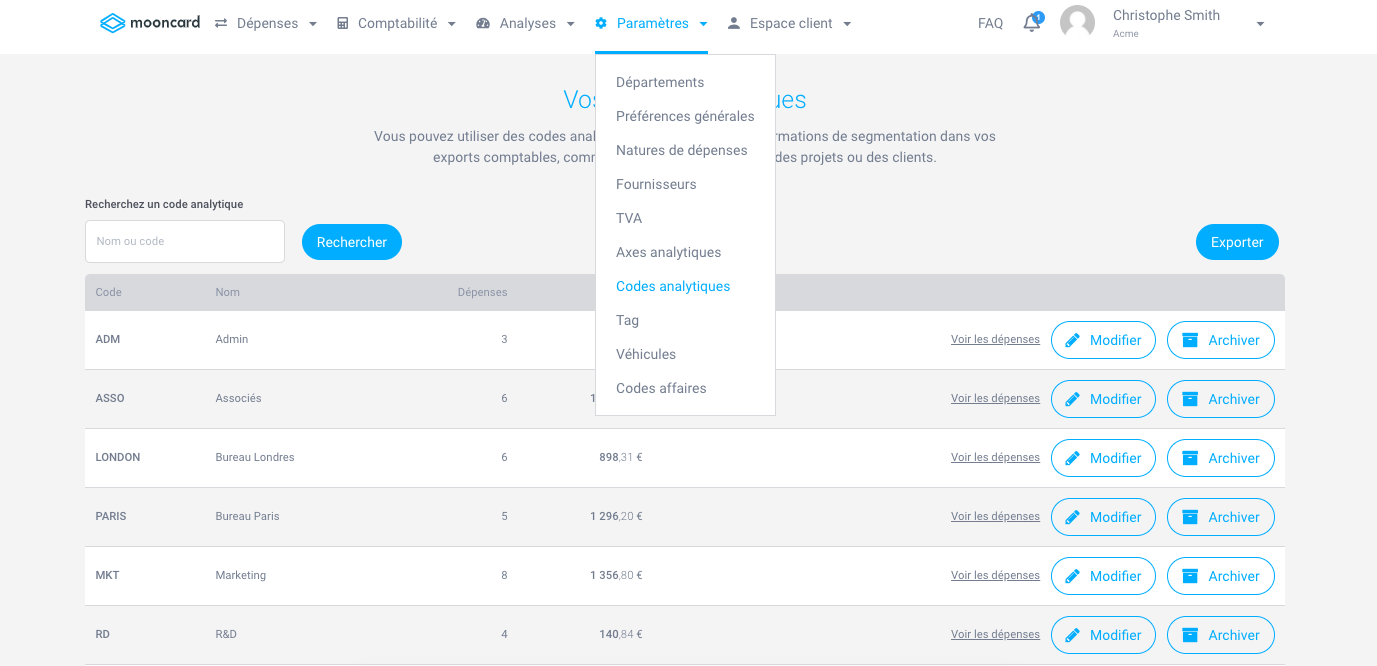Click the mooncard logo icon
This screenshot has width=1377, height=666.
point(112,23)
